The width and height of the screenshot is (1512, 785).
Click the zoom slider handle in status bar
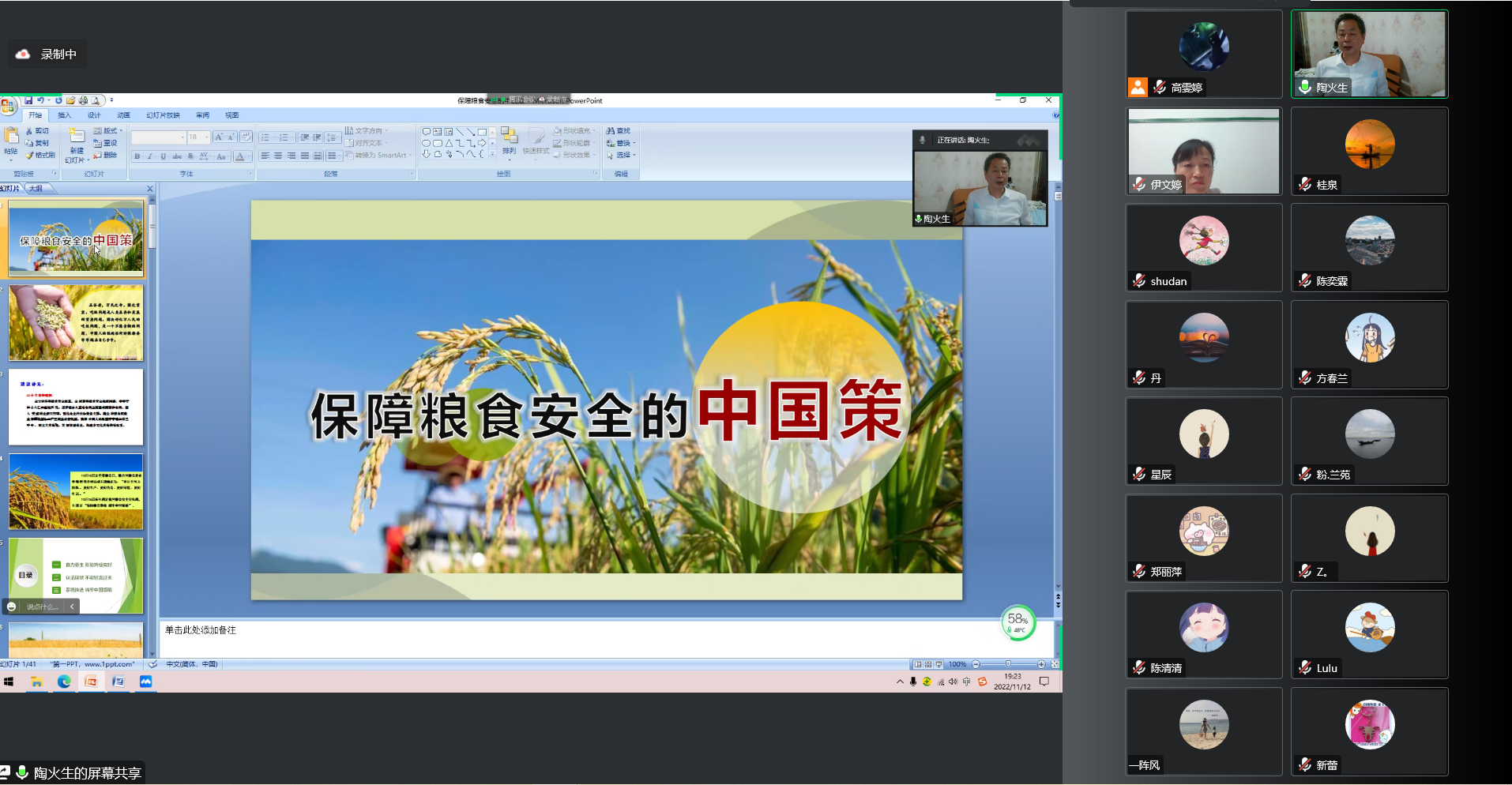[1008, 664]
